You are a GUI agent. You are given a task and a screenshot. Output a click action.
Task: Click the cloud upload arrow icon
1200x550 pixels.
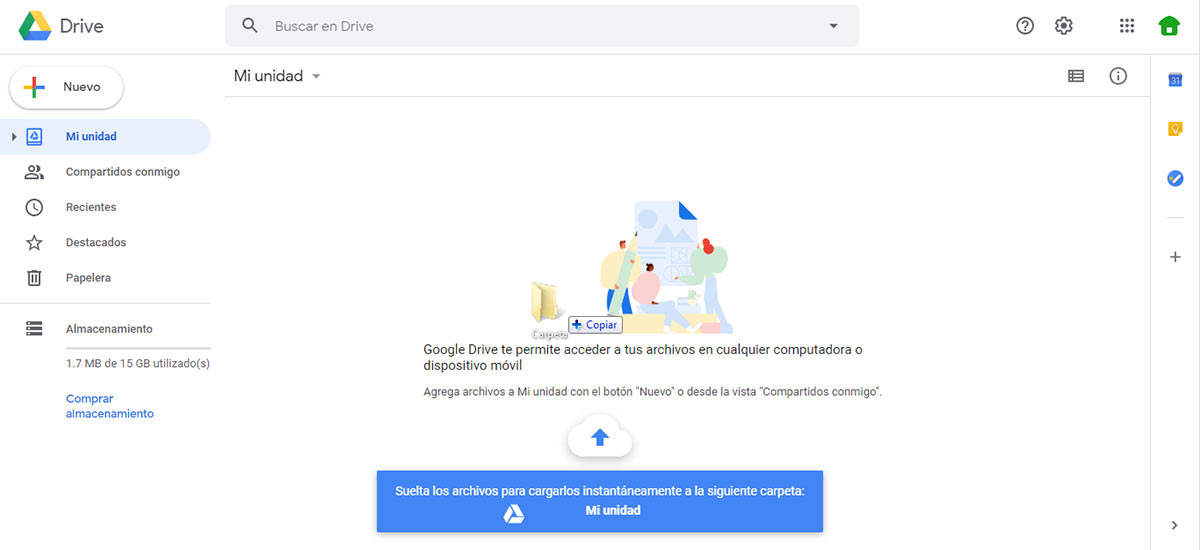600,437
